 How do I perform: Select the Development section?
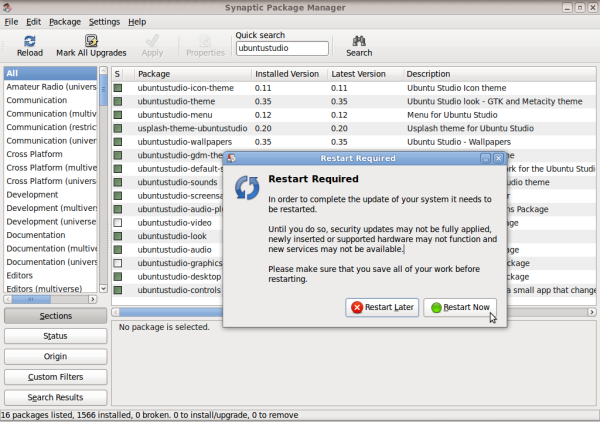(51, 195)
